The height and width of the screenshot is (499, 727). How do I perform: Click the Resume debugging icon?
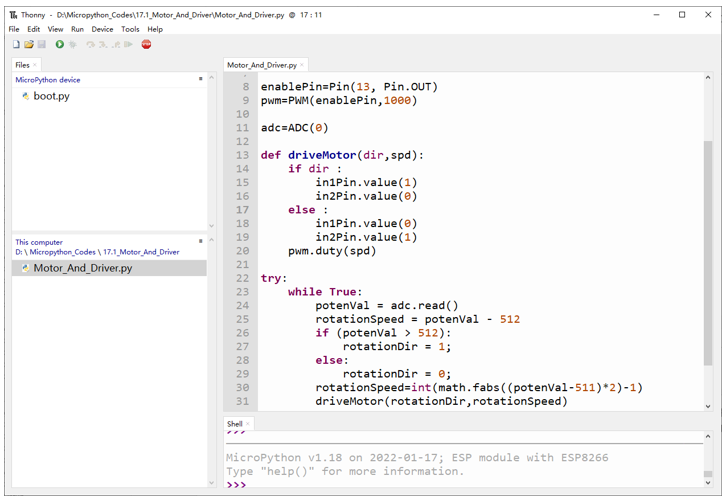(128, 45)
